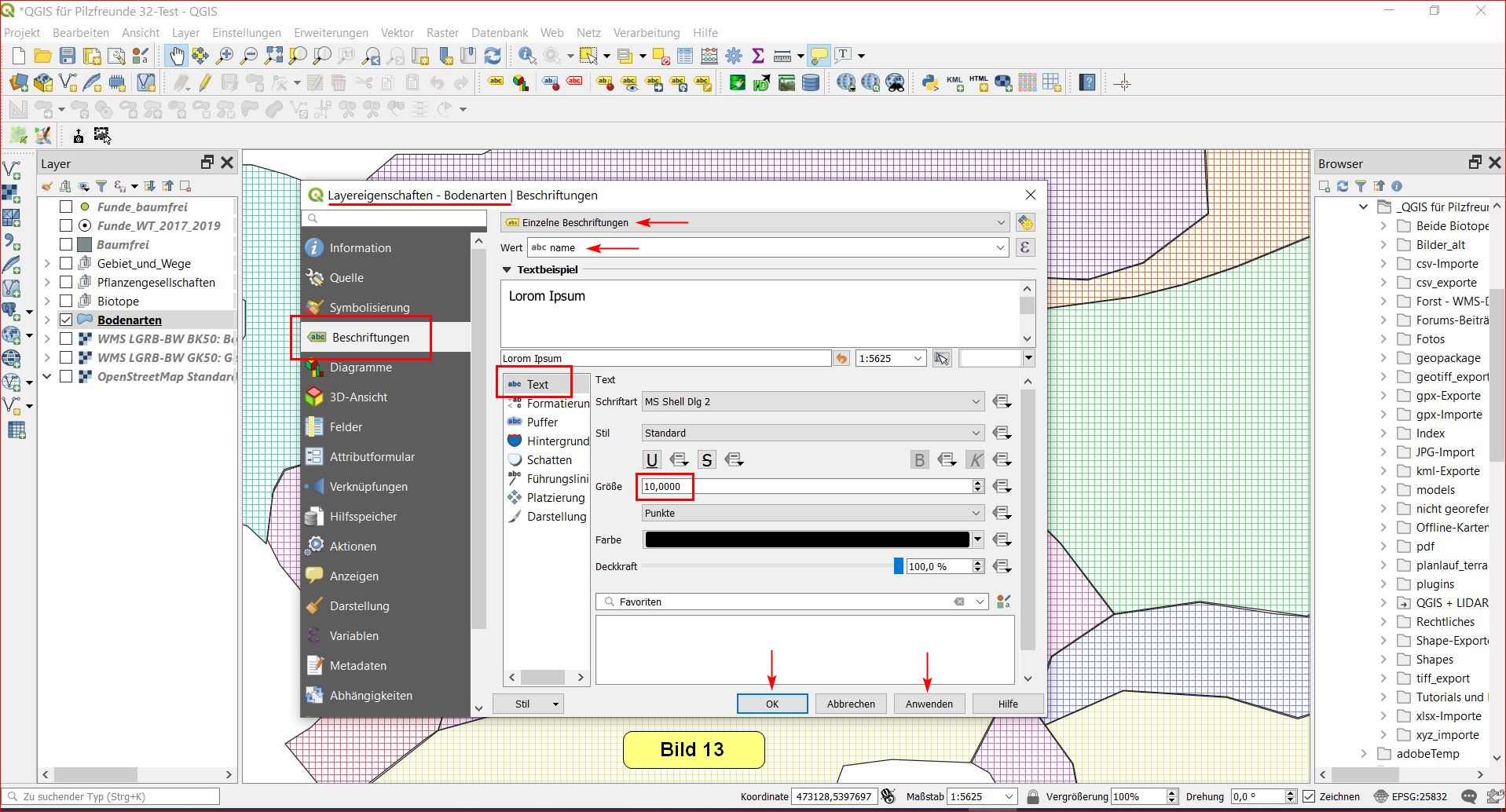
Task: Click the bold text style button
Action: click(x=919, y=460)
